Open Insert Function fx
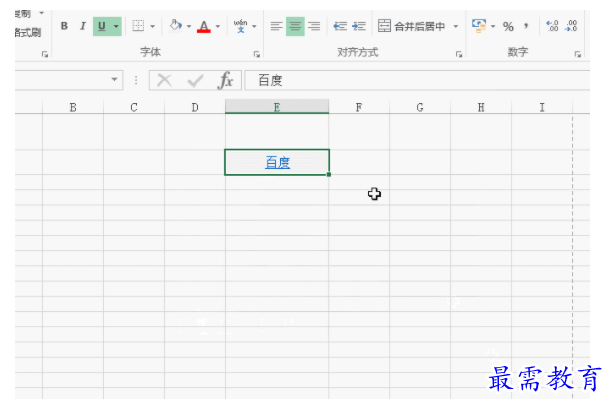This screenshot has height=410, width=610. 226,80
